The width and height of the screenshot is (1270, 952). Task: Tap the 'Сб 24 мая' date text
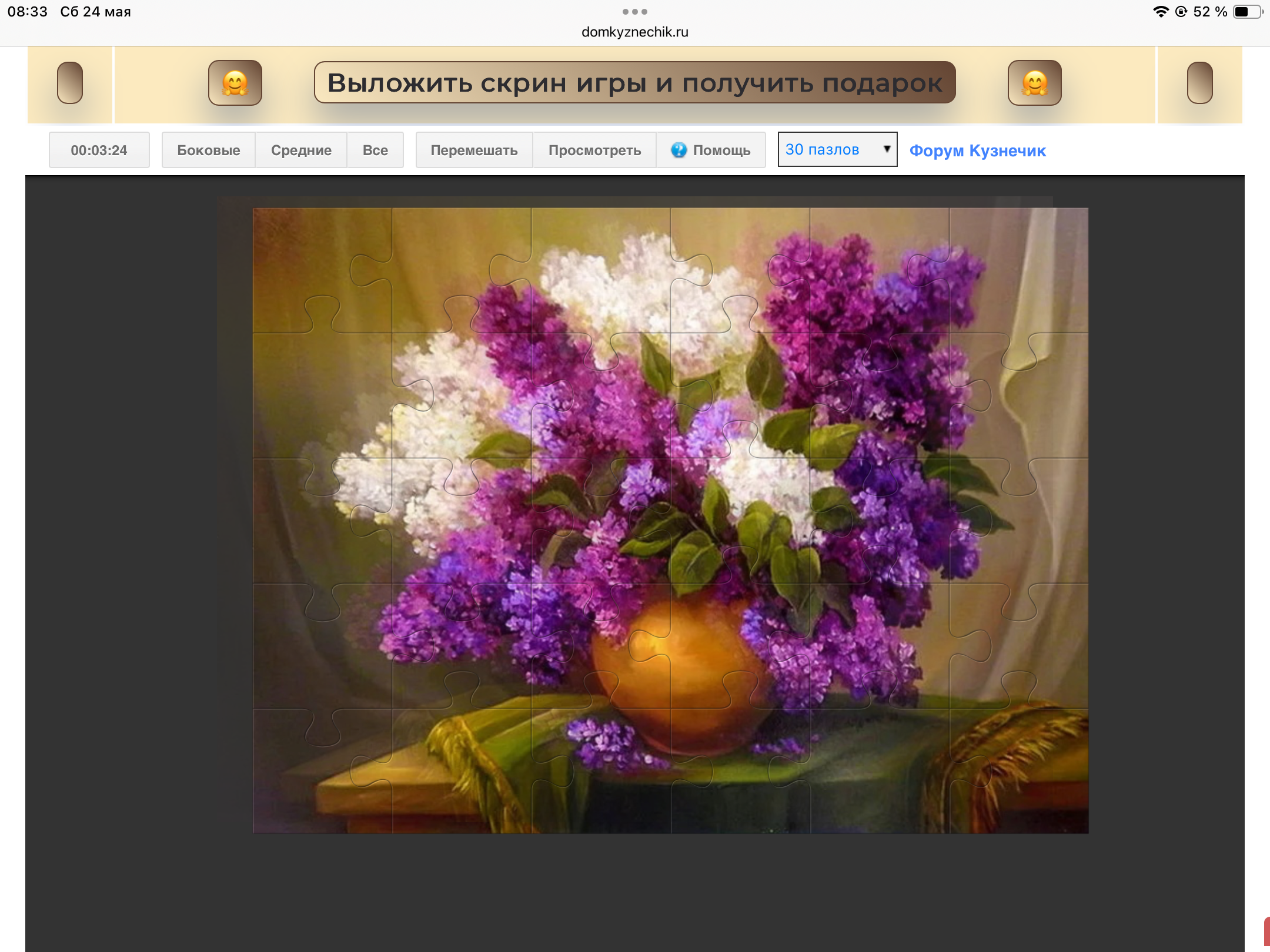pos(95,12)
